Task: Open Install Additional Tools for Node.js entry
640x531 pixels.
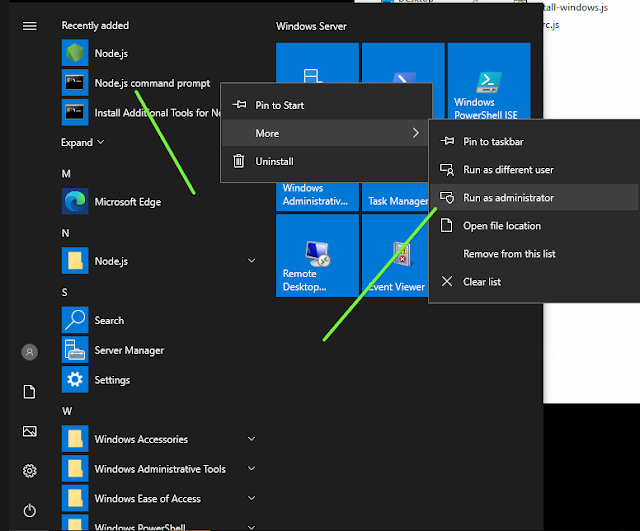Action: click(141, 112)
